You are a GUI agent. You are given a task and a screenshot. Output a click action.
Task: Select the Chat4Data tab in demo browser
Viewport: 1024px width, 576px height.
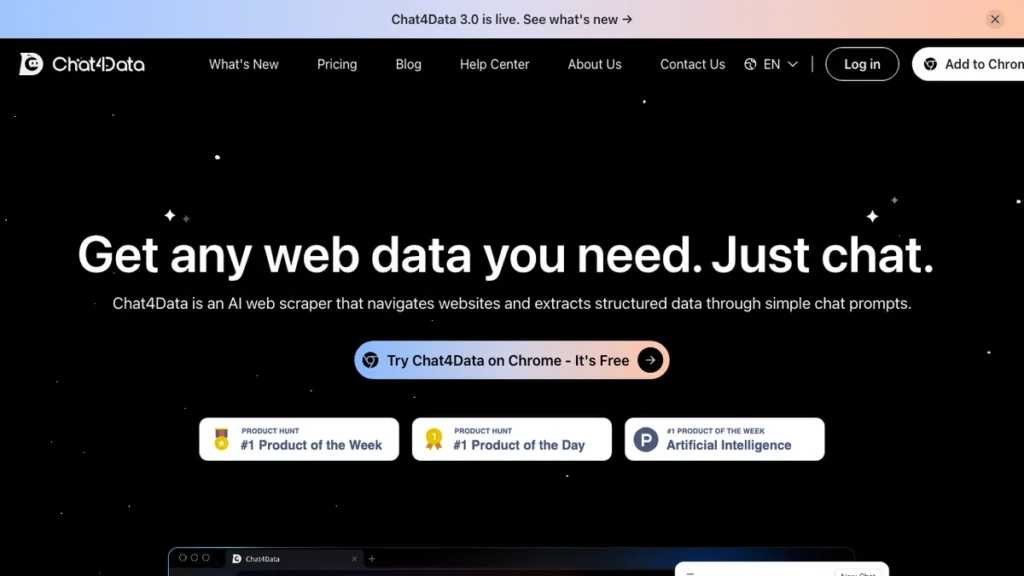click(294, 559)
